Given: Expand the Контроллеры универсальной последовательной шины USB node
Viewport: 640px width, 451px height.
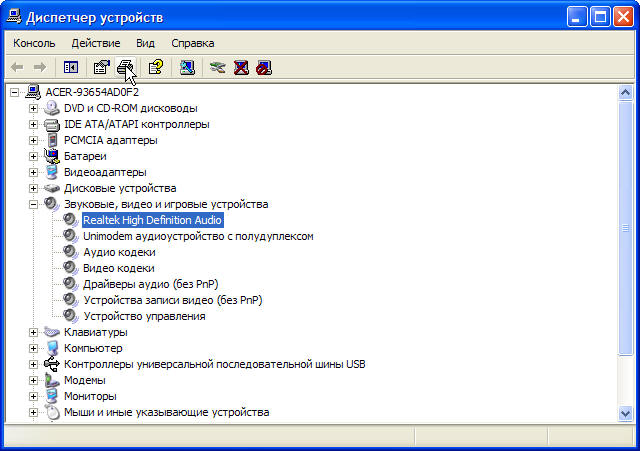Looking at the screenshot, I should pos(33,364).
